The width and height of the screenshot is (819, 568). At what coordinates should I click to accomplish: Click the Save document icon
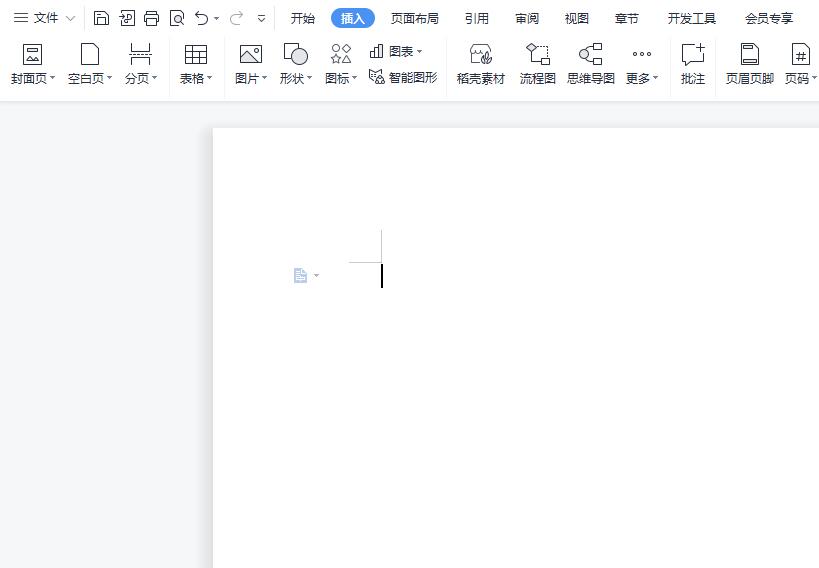pos(101,18)
